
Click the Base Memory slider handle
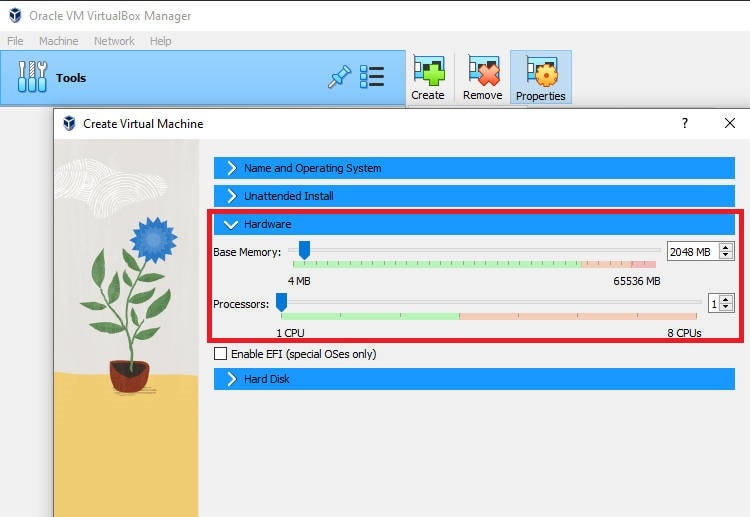(304, 250)
